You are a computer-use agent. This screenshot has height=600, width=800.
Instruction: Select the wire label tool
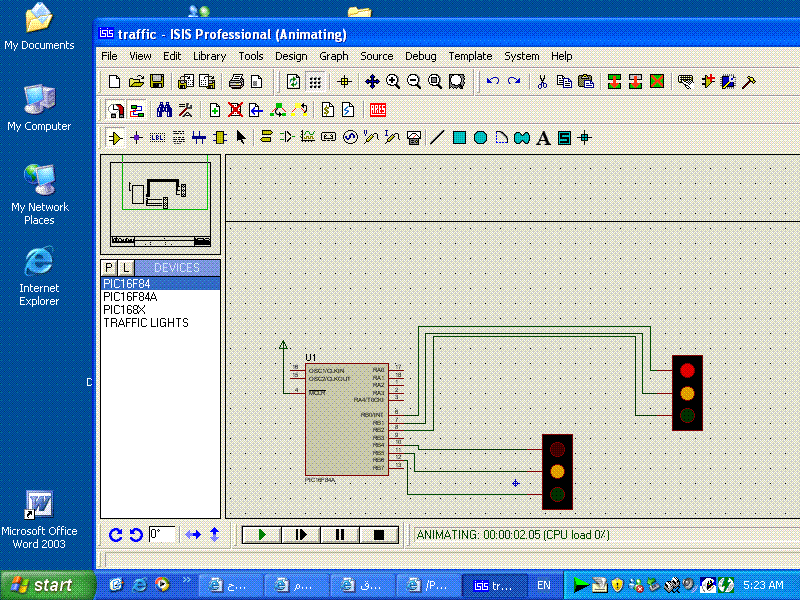[x=157, y=138]
